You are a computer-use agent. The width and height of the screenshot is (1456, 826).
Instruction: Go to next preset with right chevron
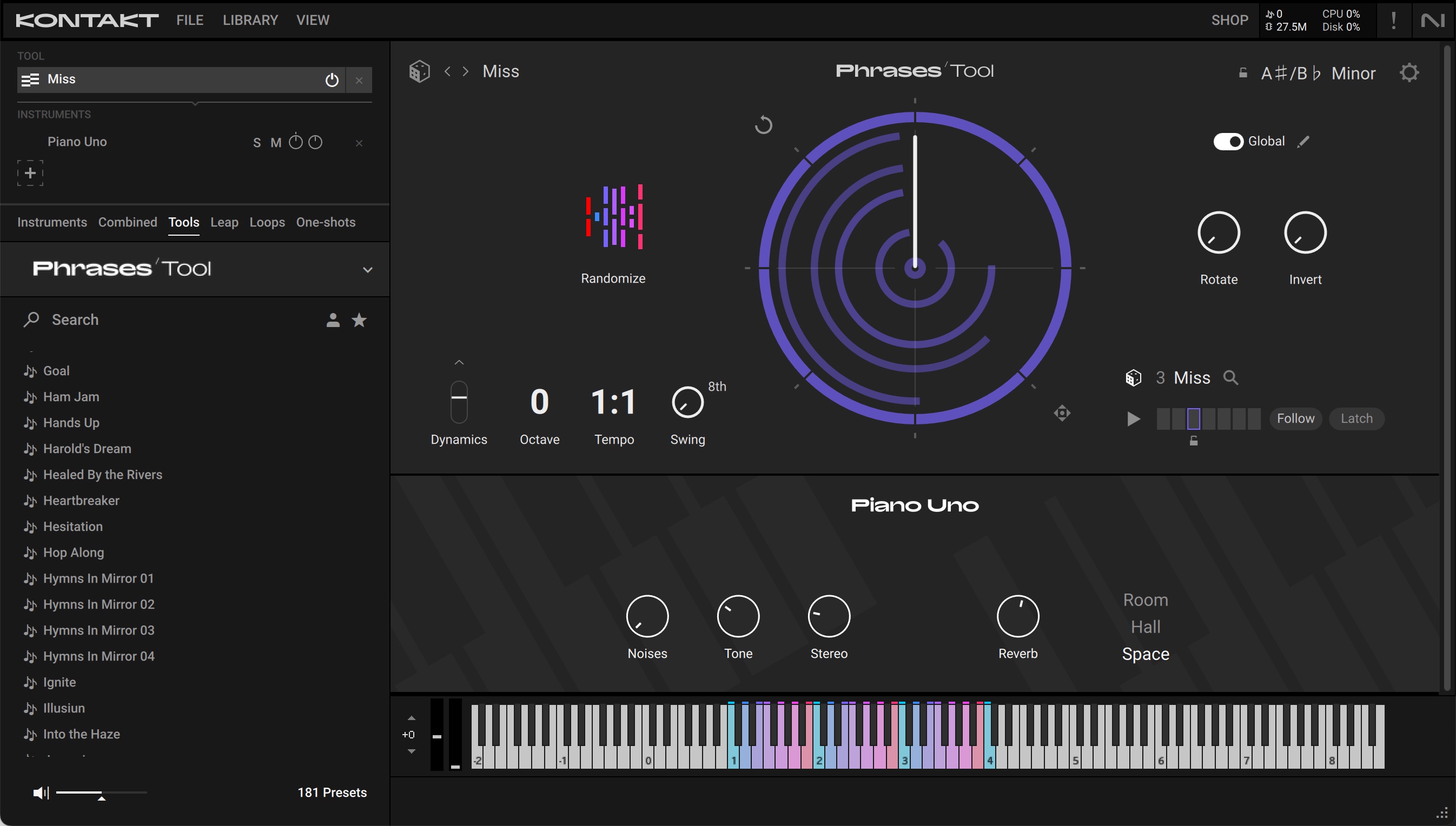tap(465, 71)
